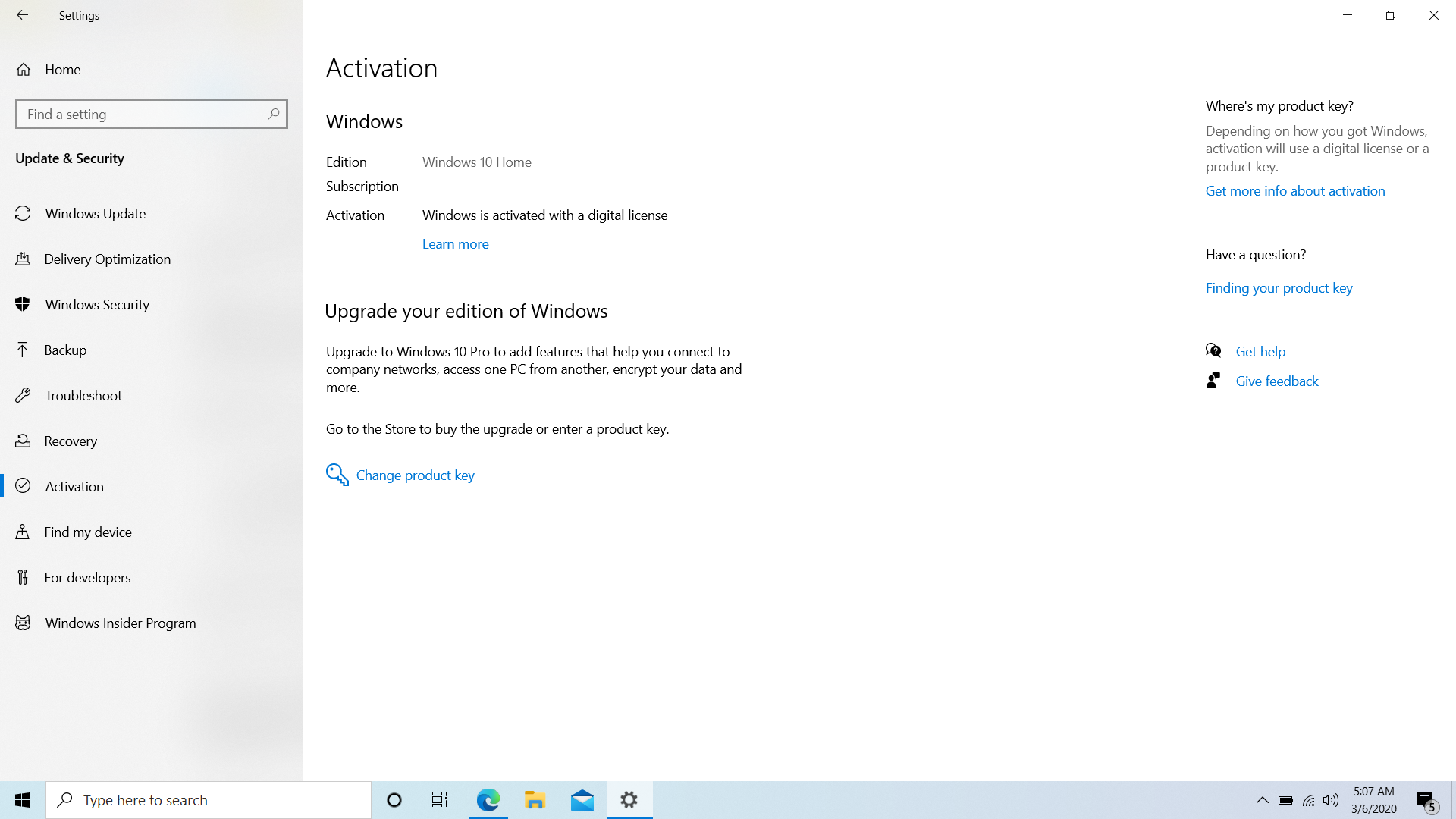This screenshot has height=819, width=1456.
Task: Focus the Find a setting search box
Action: (152, 114)
